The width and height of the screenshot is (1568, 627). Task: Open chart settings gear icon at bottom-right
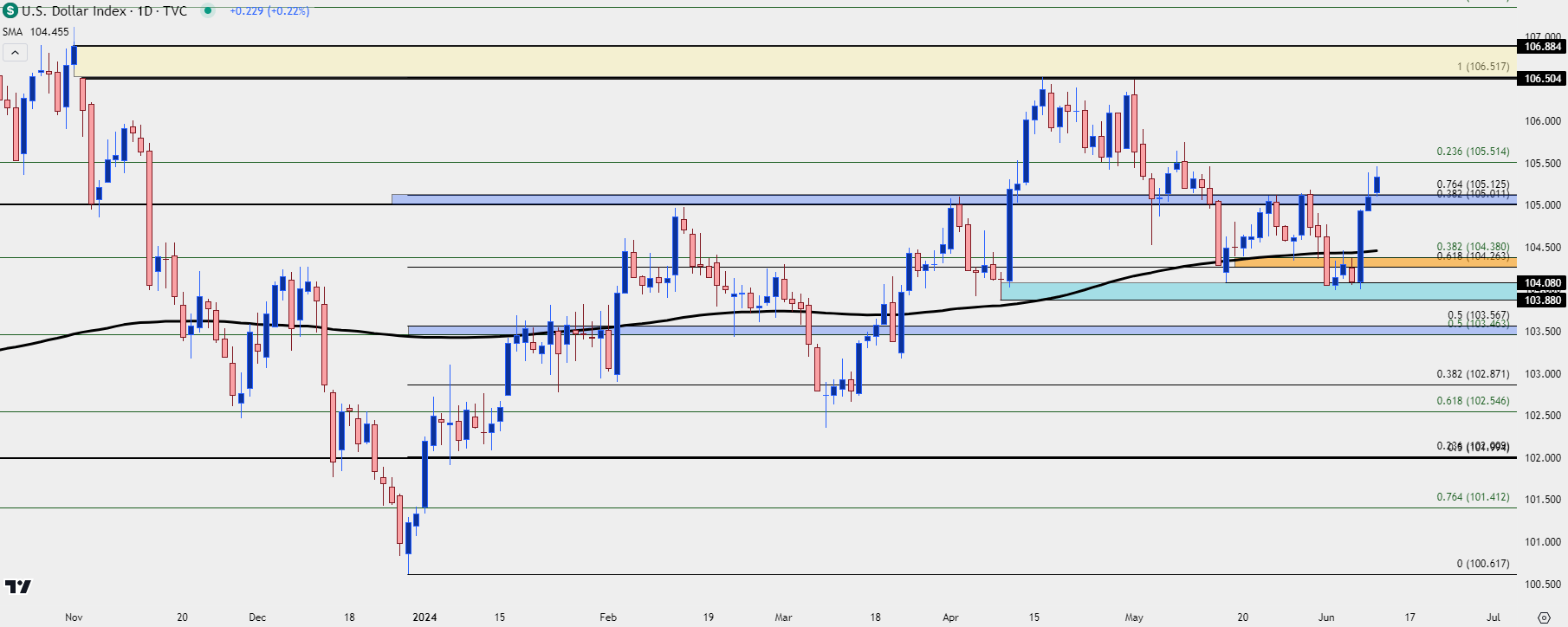coord(1544,617)
